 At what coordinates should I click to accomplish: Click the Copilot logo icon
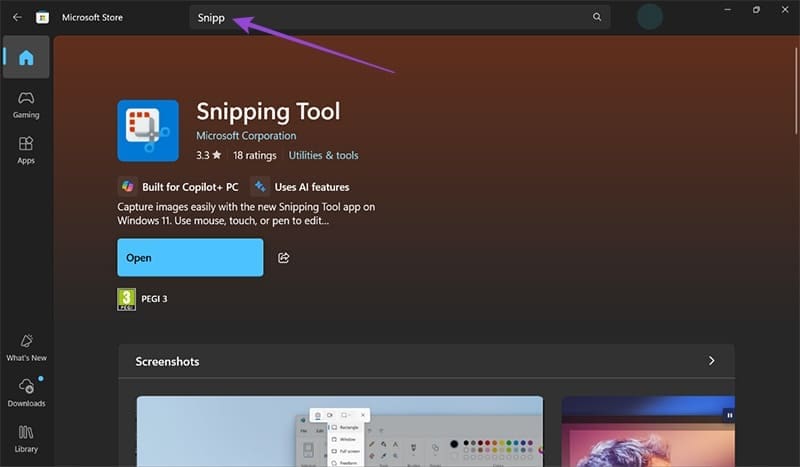click(128, 187)
